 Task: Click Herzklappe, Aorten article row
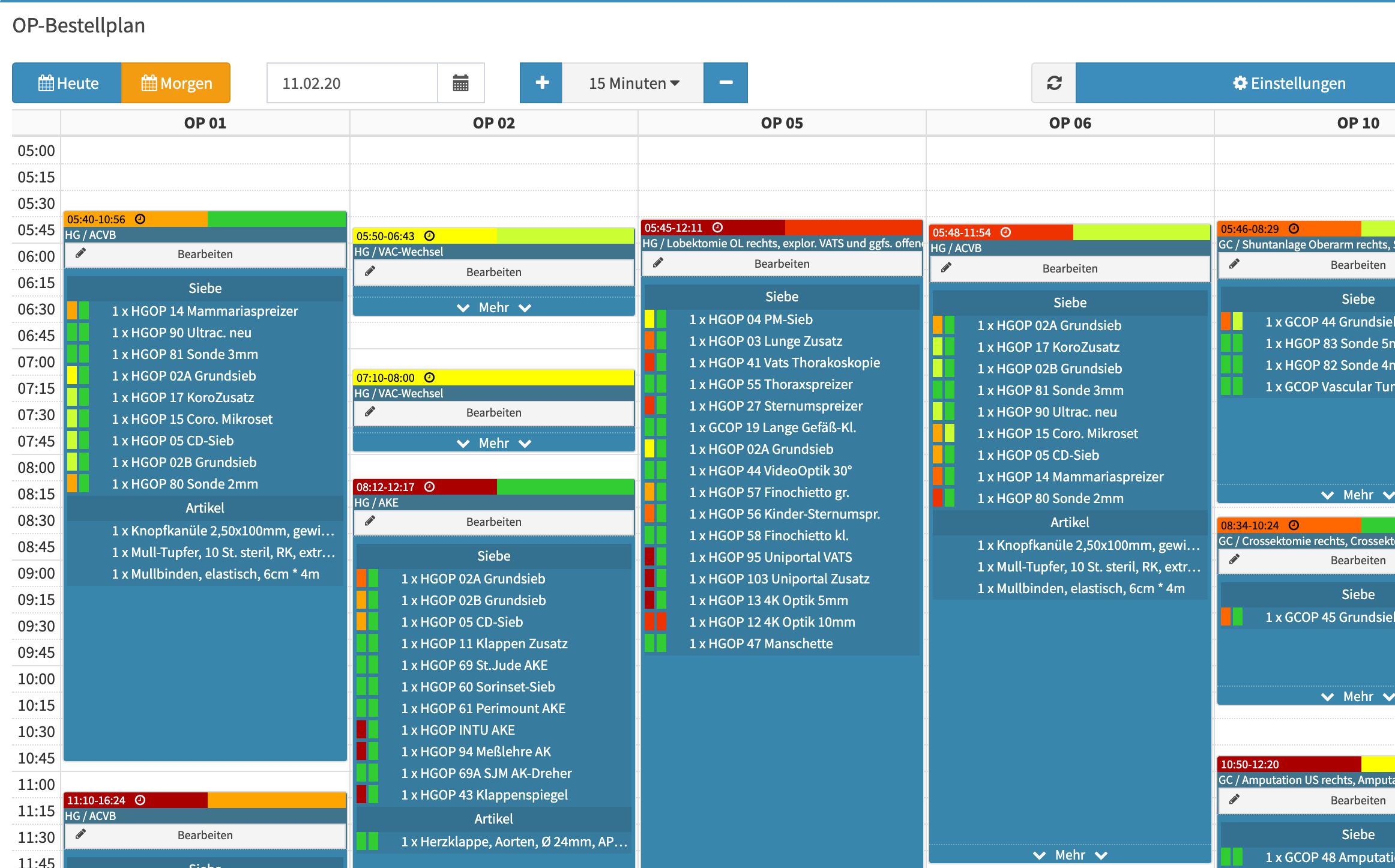coord(493,842)
